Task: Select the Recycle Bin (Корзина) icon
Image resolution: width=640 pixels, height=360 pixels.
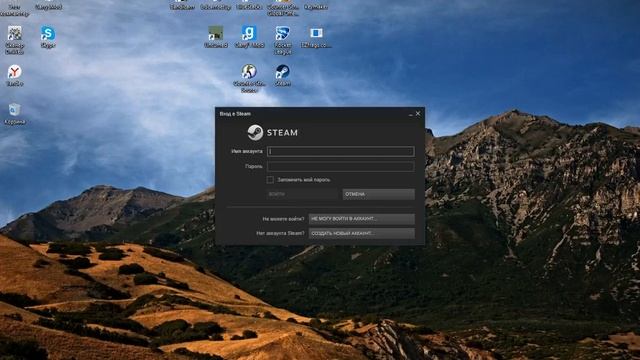Action: pos(14,113)
